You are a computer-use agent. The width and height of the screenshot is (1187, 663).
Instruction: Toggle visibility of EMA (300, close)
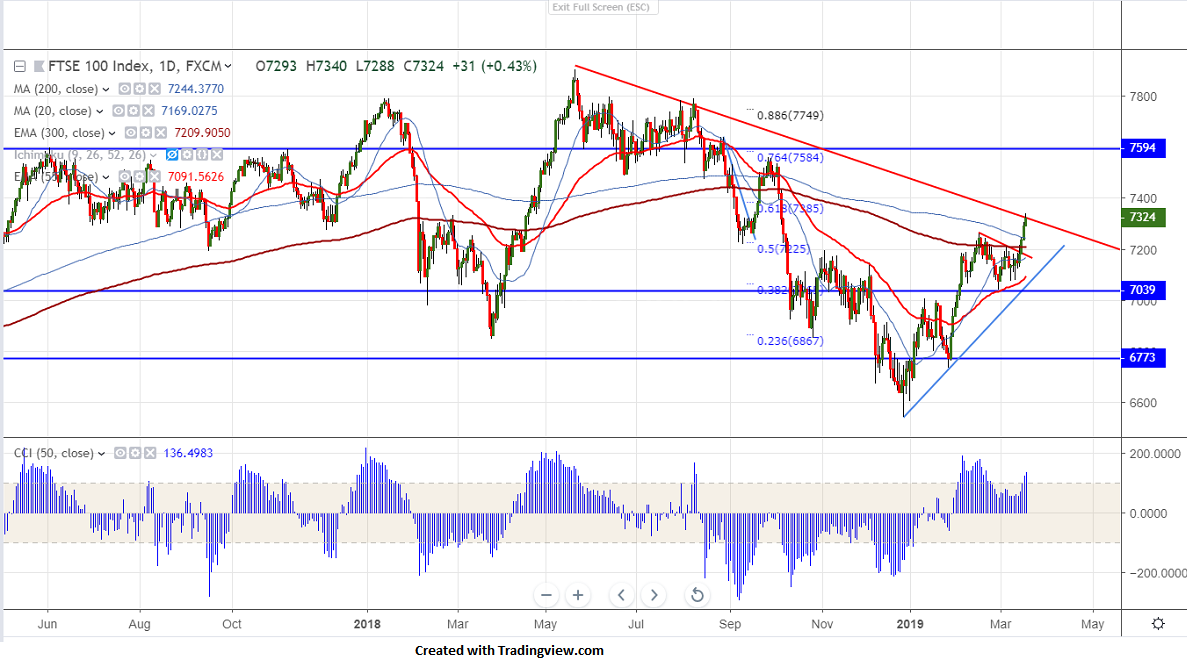(130, 132)
